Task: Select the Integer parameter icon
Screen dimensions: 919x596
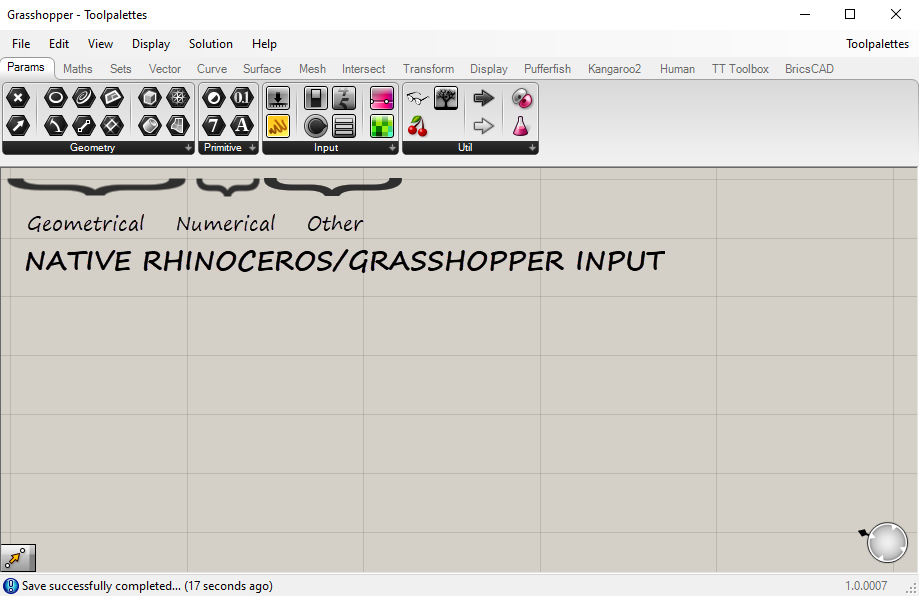Action: [212, 126]
